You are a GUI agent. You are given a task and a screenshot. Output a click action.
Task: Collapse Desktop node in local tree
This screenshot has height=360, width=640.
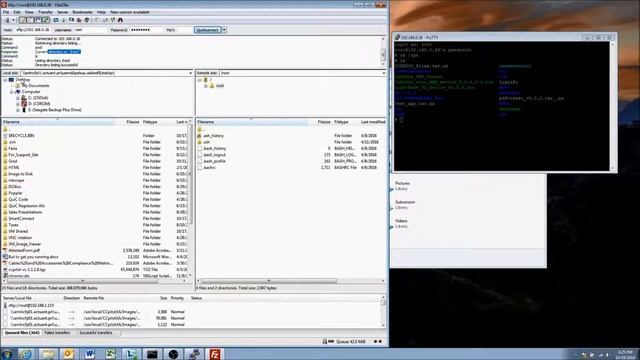pyautogui.click(x=5, y=80)
